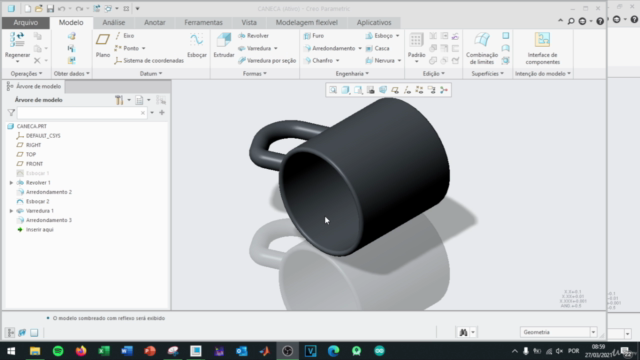Toggle spin center display in graphics toolbar
640x360 pixels.
point(444,90)
